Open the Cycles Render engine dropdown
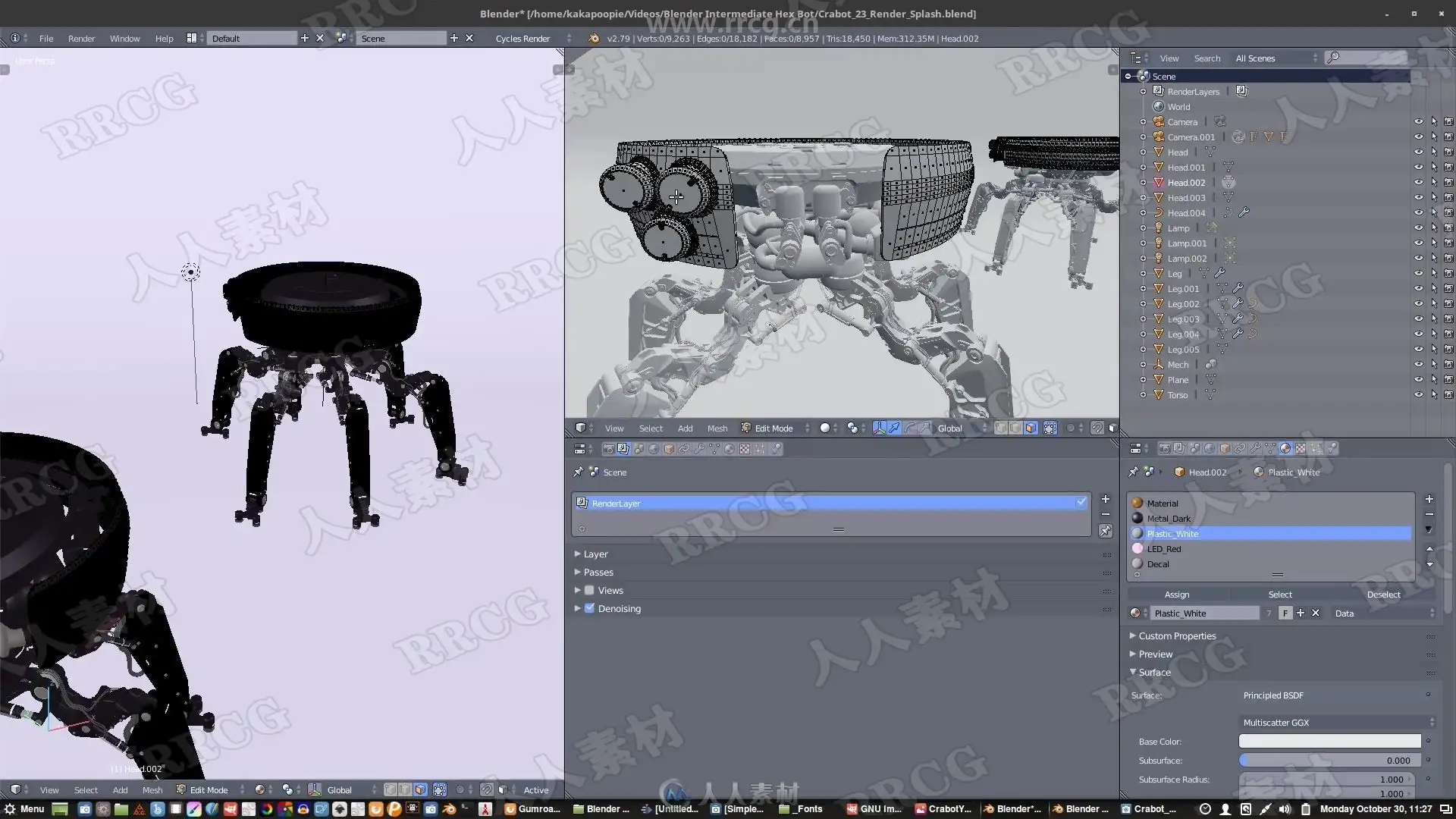Screen dimensions: 1456x819 click(x=533, y=38)
